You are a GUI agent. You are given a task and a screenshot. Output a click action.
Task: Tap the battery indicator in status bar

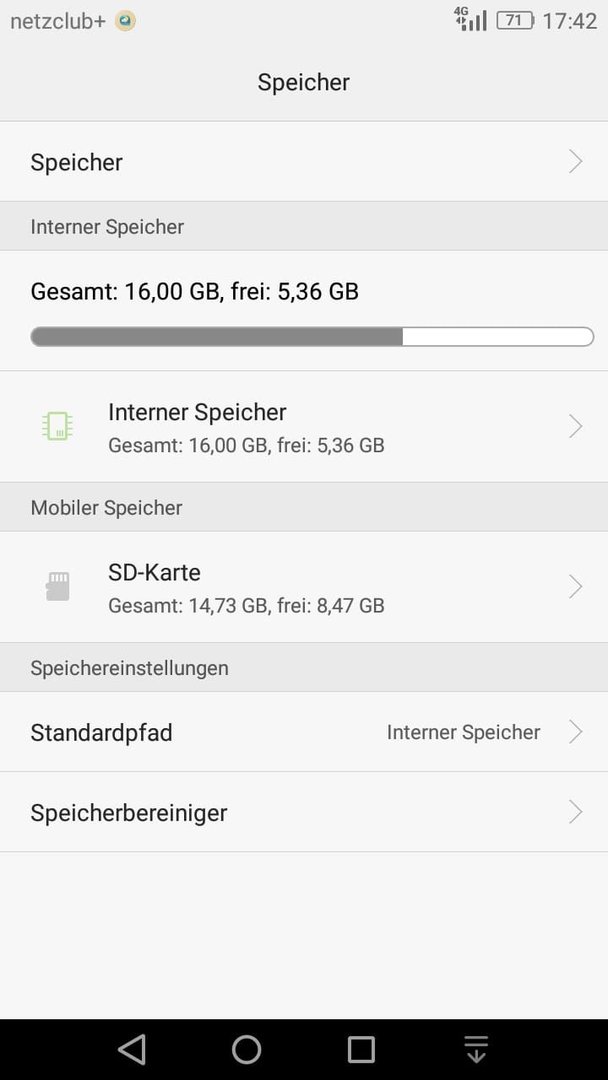(514, 21)
